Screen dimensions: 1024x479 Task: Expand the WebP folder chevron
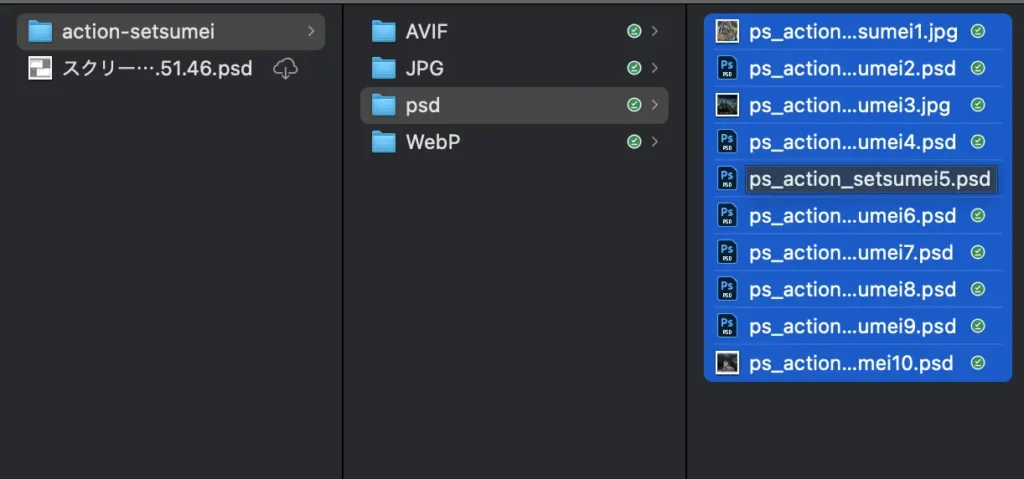point(654,142)
